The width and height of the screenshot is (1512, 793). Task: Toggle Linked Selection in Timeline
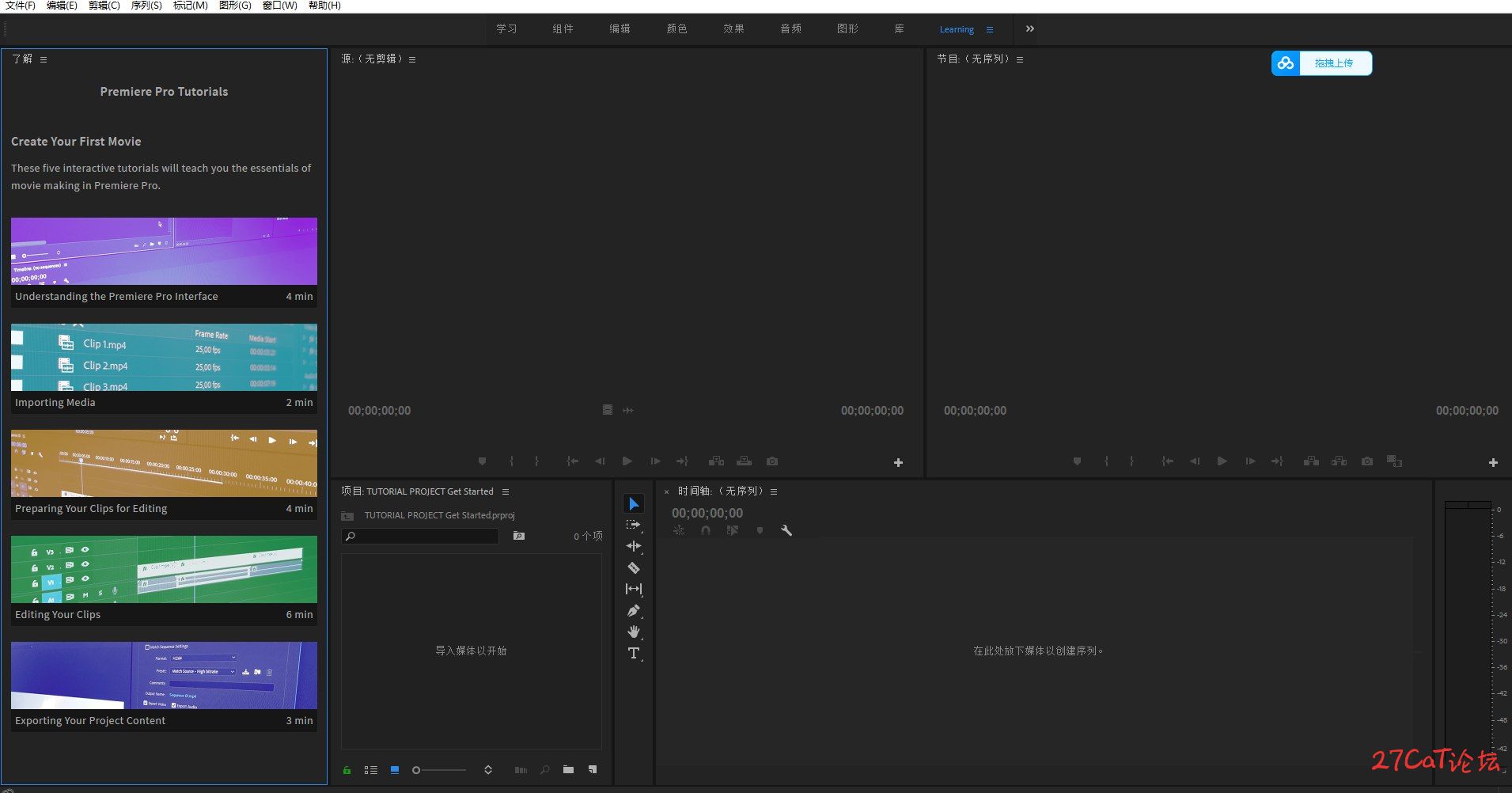click(733, 531)
